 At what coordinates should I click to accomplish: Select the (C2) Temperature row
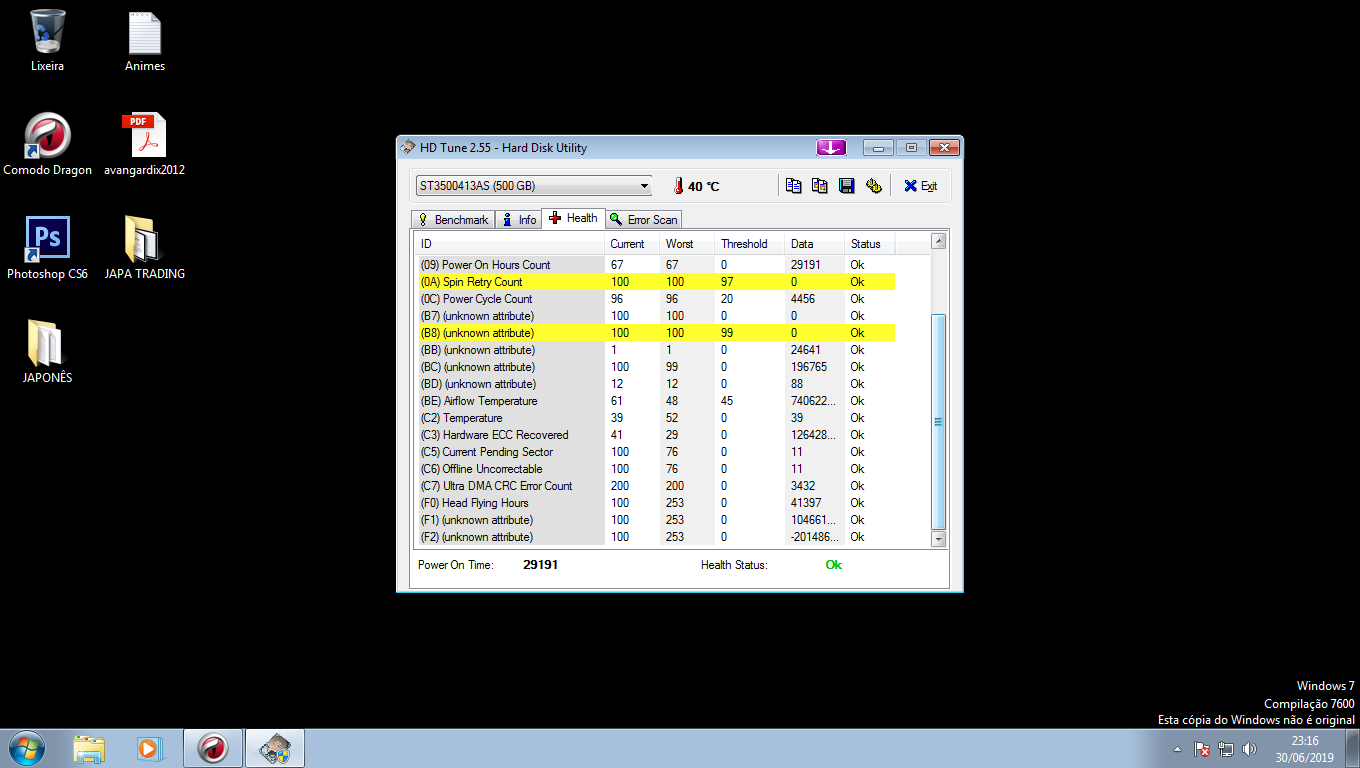tap(655, 418)
